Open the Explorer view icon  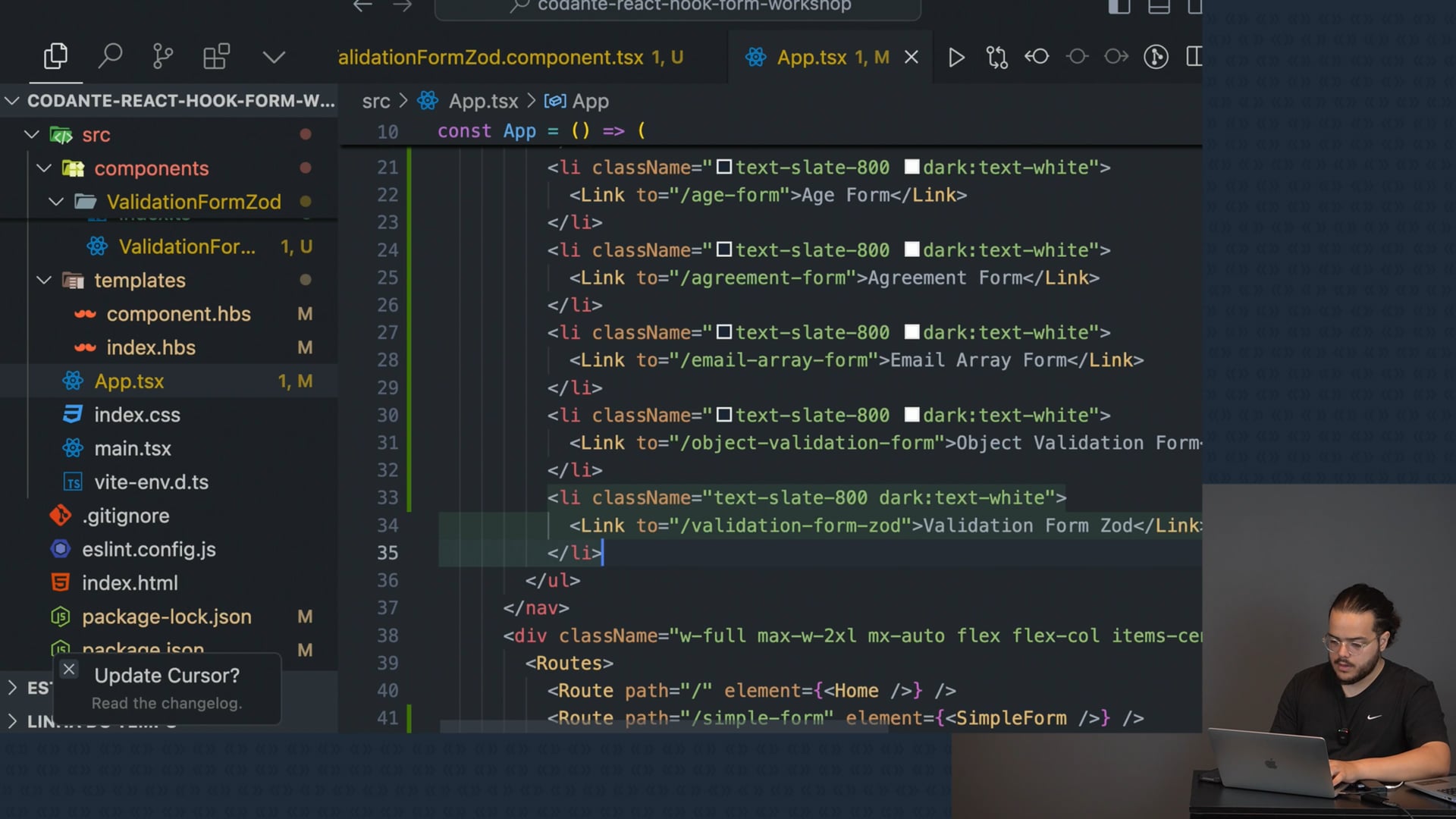(x=55, y=56)
